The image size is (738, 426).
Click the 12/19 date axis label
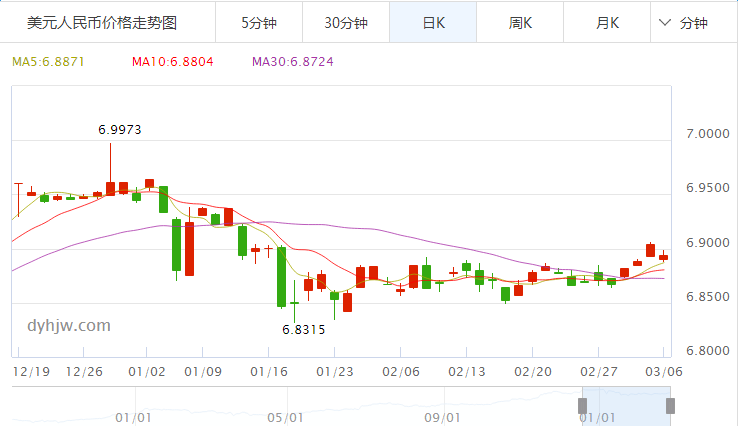click(31, 372)
